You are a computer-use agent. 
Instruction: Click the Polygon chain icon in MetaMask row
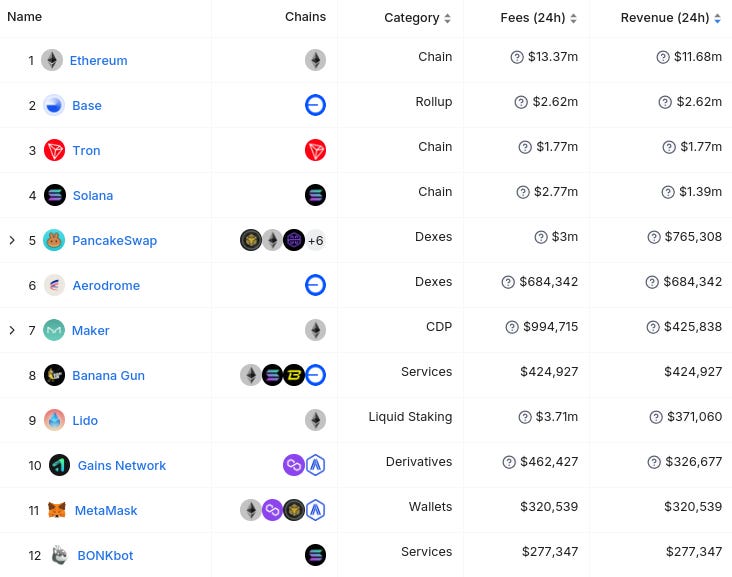pyautogui.click(x=272, y=510)
